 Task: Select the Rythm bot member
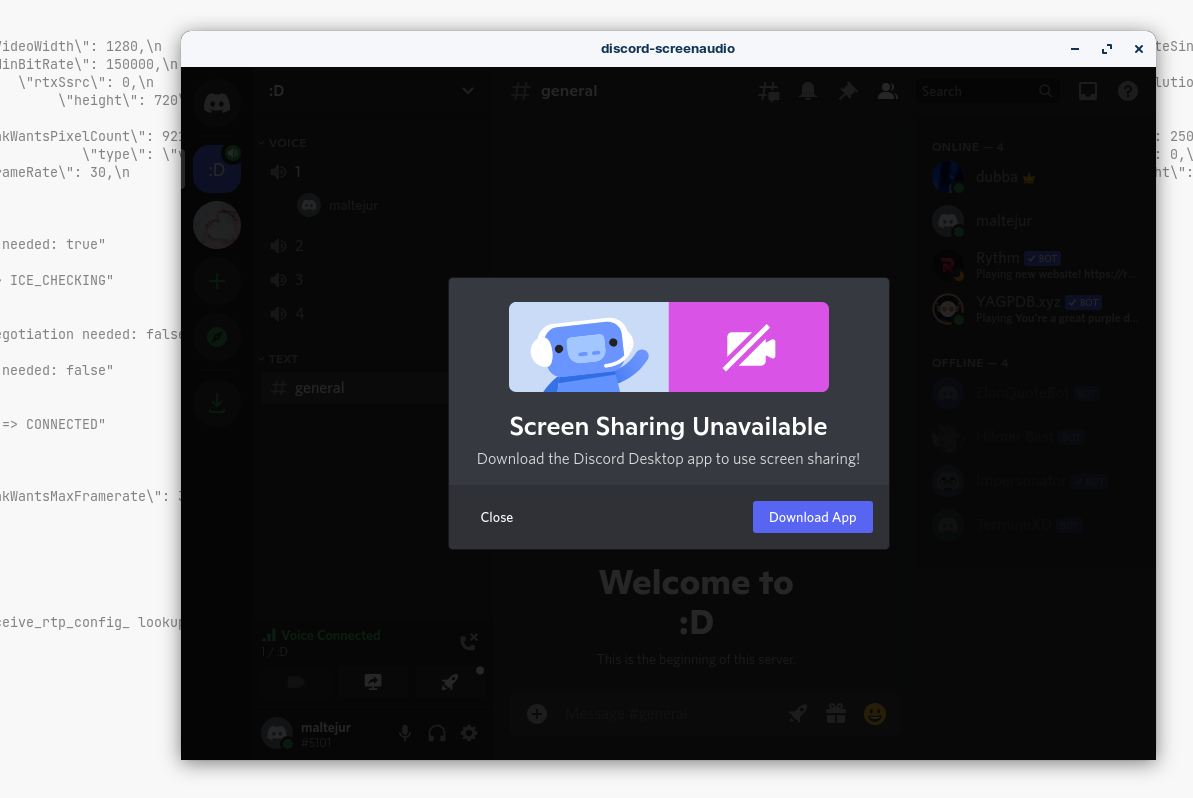pos(1036,265)
